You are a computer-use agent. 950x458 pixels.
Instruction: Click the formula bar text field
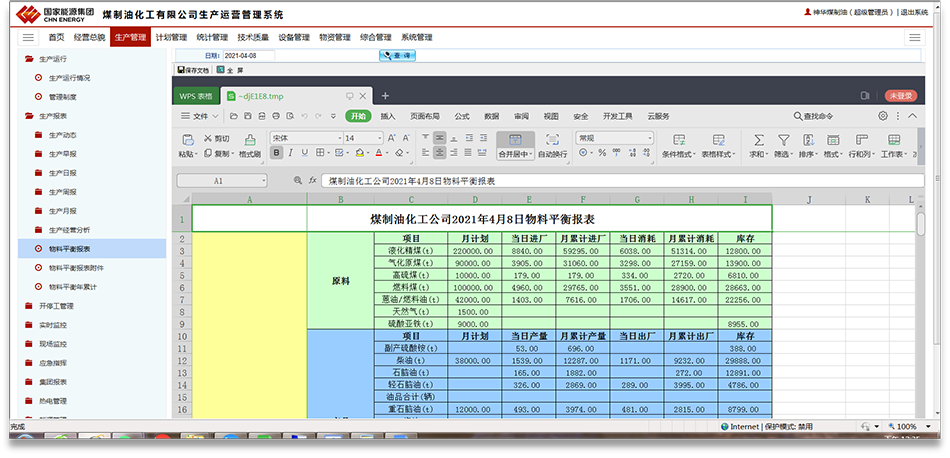pyautogui.click(x=622, y=181)
